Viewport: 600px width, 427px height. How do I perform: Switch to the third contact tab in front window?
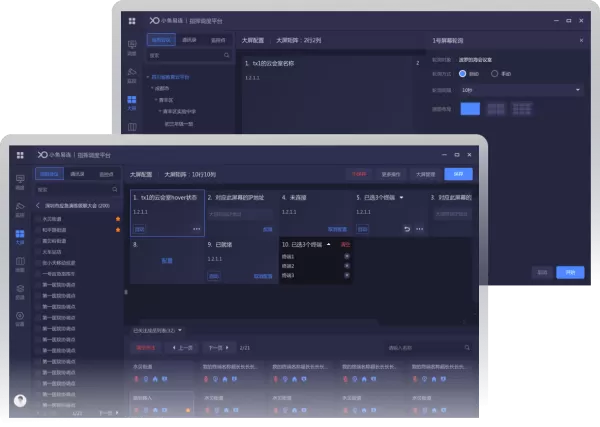click(106, 174)
